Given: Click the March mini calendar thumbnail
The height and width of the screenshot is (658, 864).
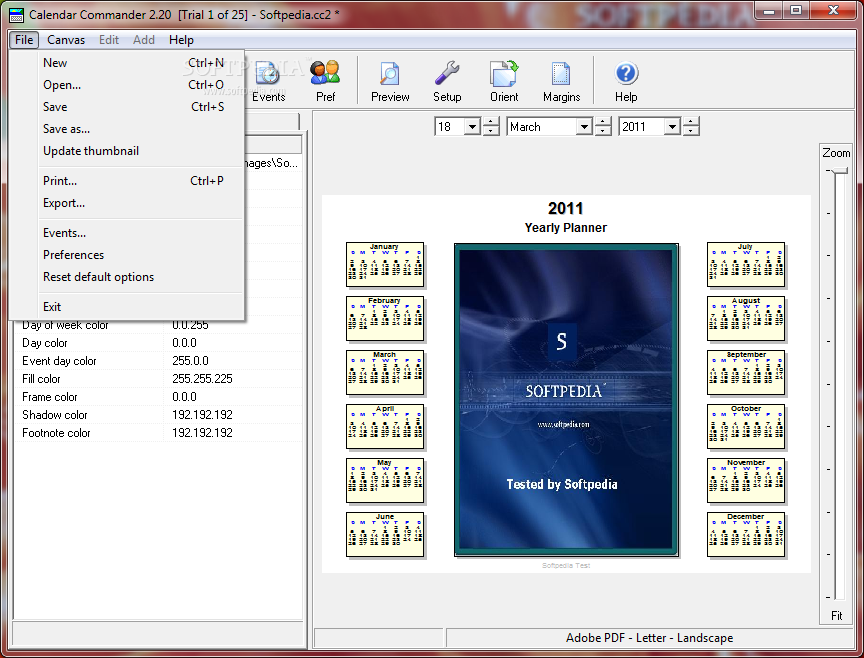Looking at the screenshot, I should (385, 373).
